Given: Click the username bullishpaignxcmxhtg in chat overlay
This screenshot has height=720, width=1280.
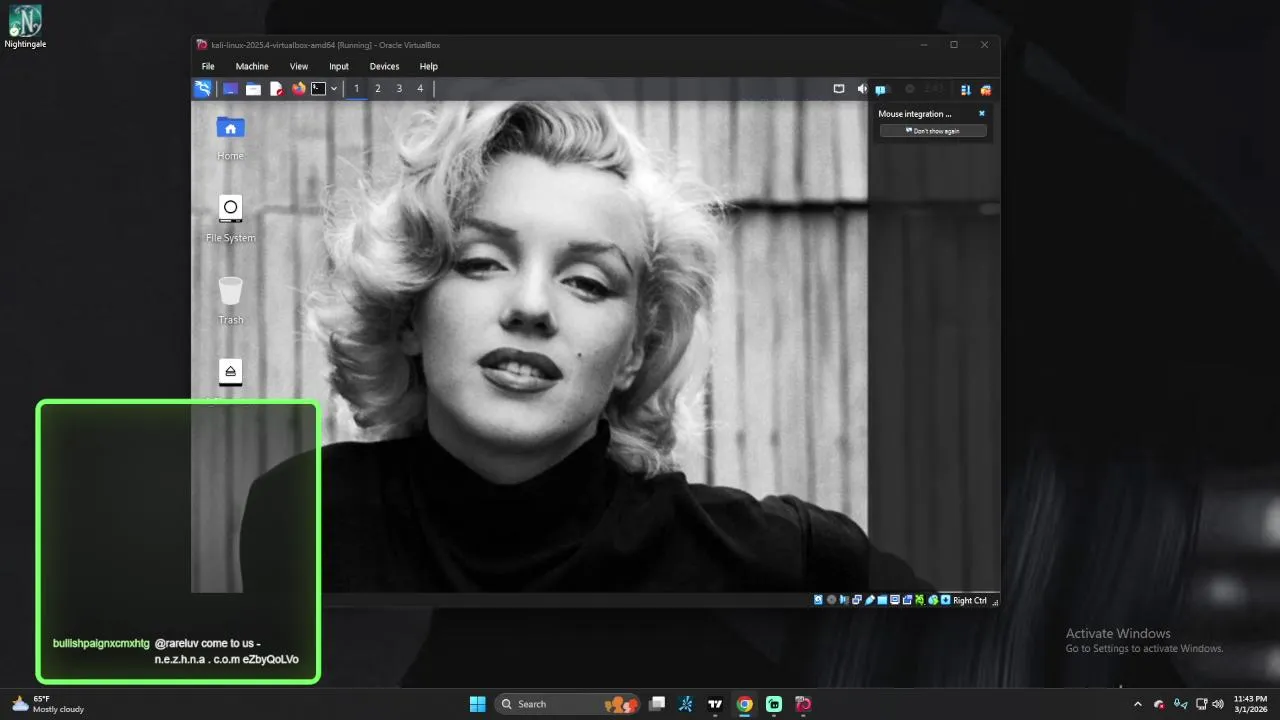Looking at the screenshot, I should point(101,643).
